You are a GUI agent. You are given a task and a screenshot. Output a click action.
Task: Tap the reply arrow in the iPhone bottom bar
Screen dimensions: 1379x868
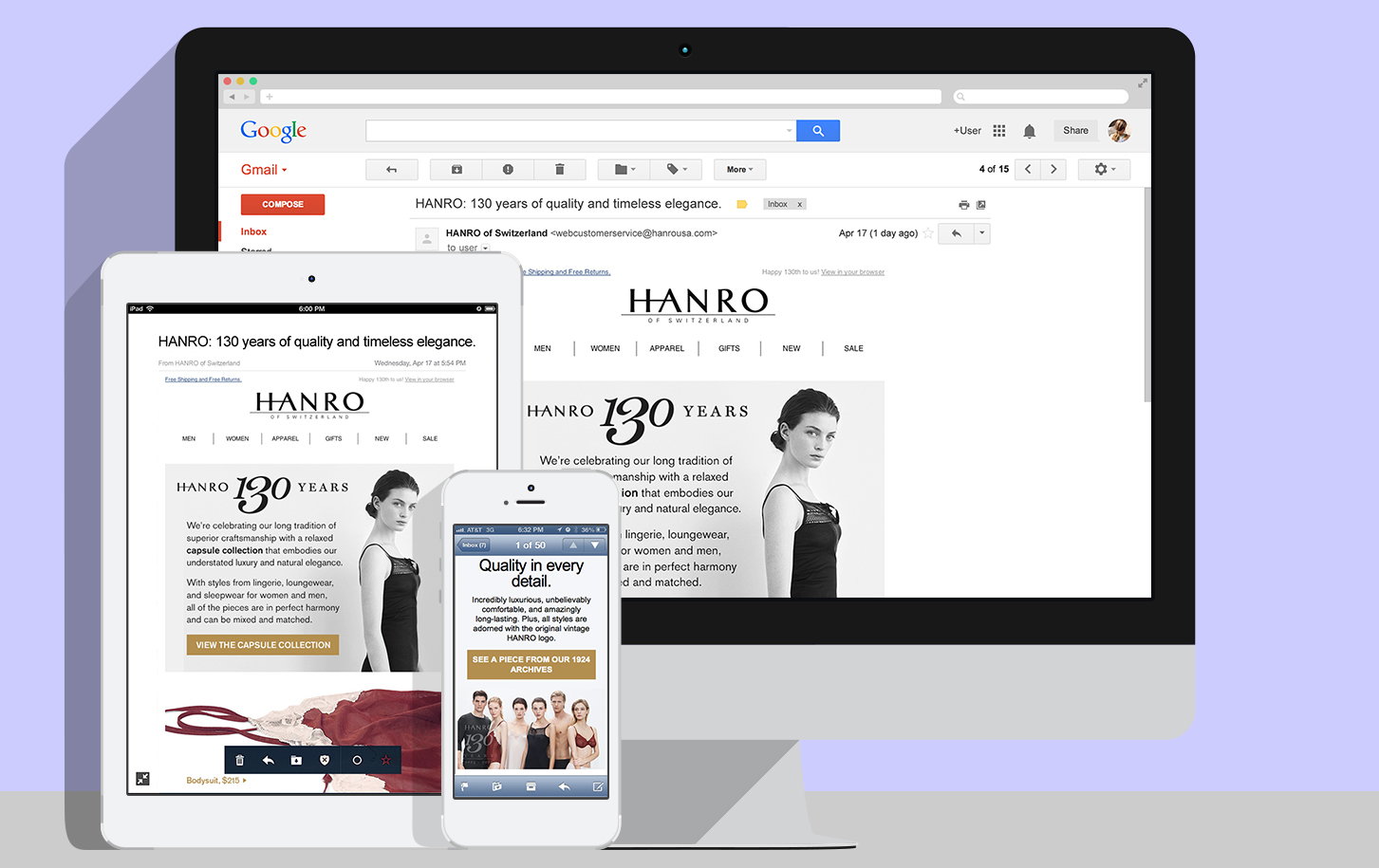click(x=564, y=786)
